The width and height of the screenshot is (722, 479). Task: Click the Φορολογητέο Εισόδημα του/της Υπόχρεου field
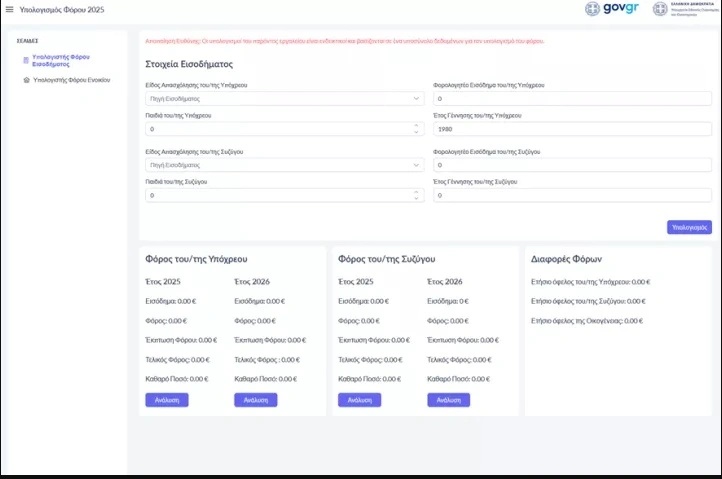[572, 99]
